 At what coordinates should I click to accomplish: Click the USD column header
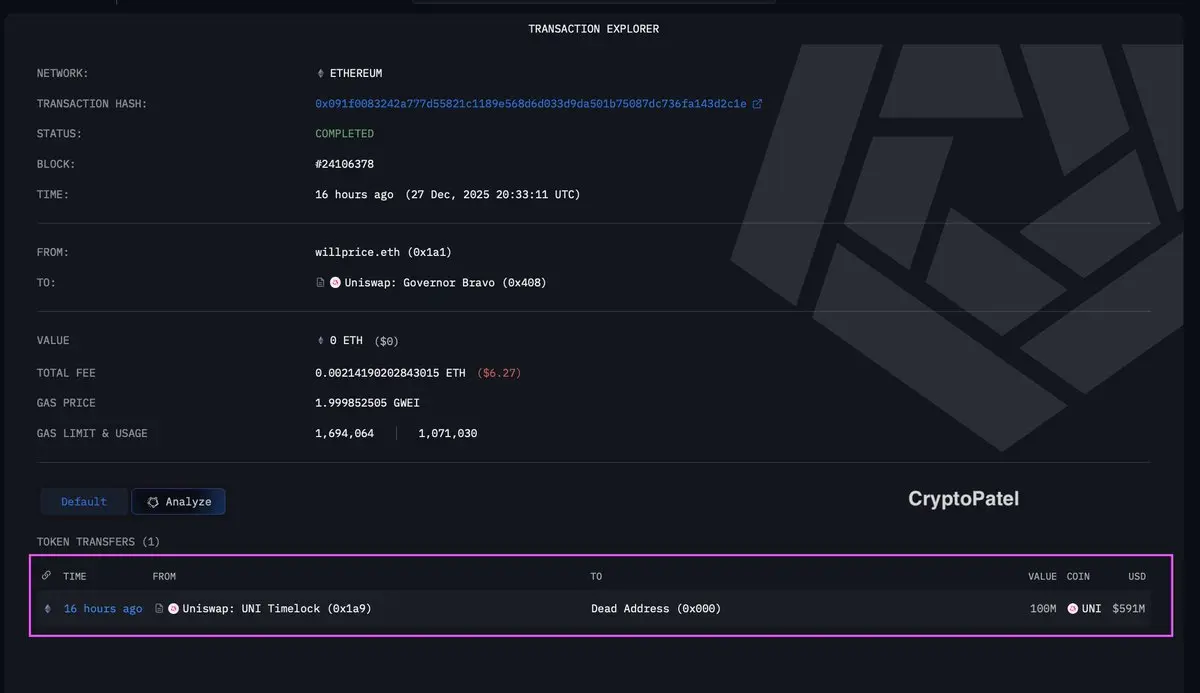pyautogui.click(x=1137, y=577)
